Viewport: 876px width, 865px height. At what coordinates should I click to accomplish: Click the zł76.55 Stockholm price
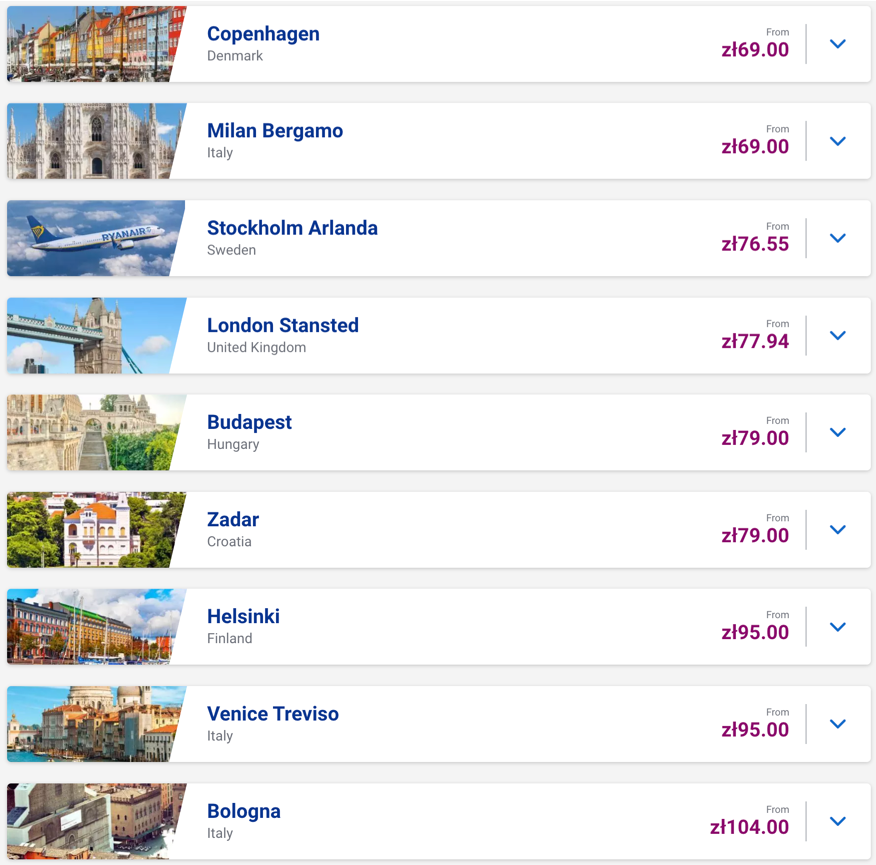(755, 244)
